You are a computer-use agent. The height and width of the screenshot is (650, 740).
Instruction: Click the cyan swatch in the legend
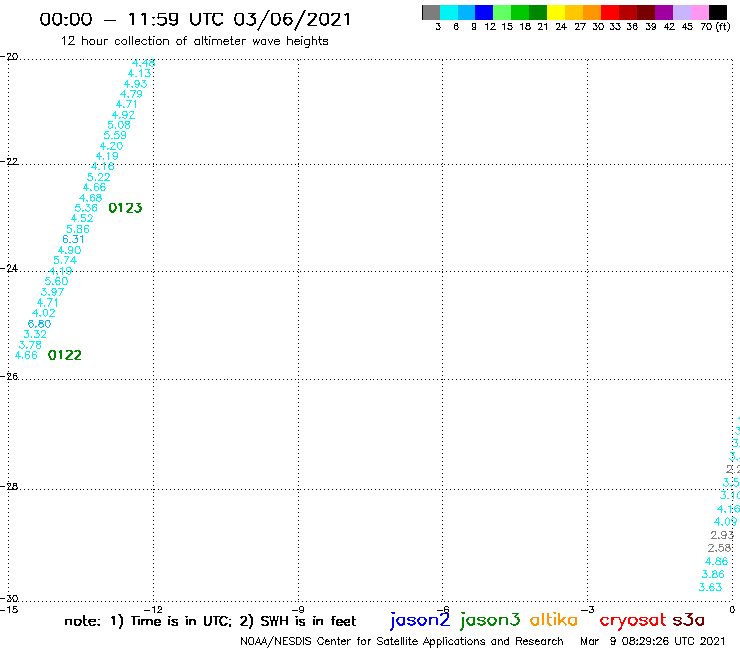pyautogui.click(x=449, y=12)
